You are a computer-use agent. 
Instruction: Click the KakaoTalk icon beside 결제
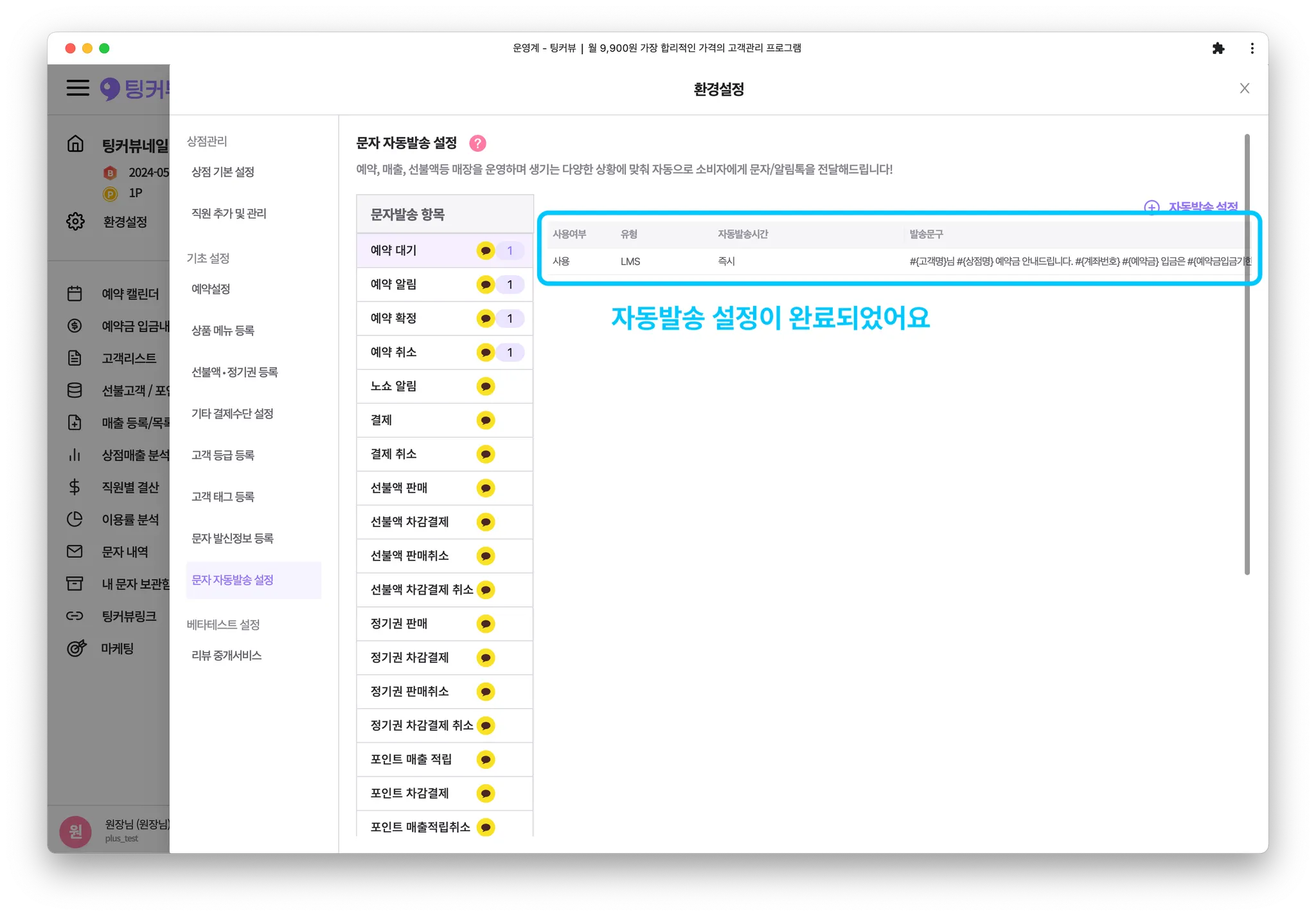point(486,420)
